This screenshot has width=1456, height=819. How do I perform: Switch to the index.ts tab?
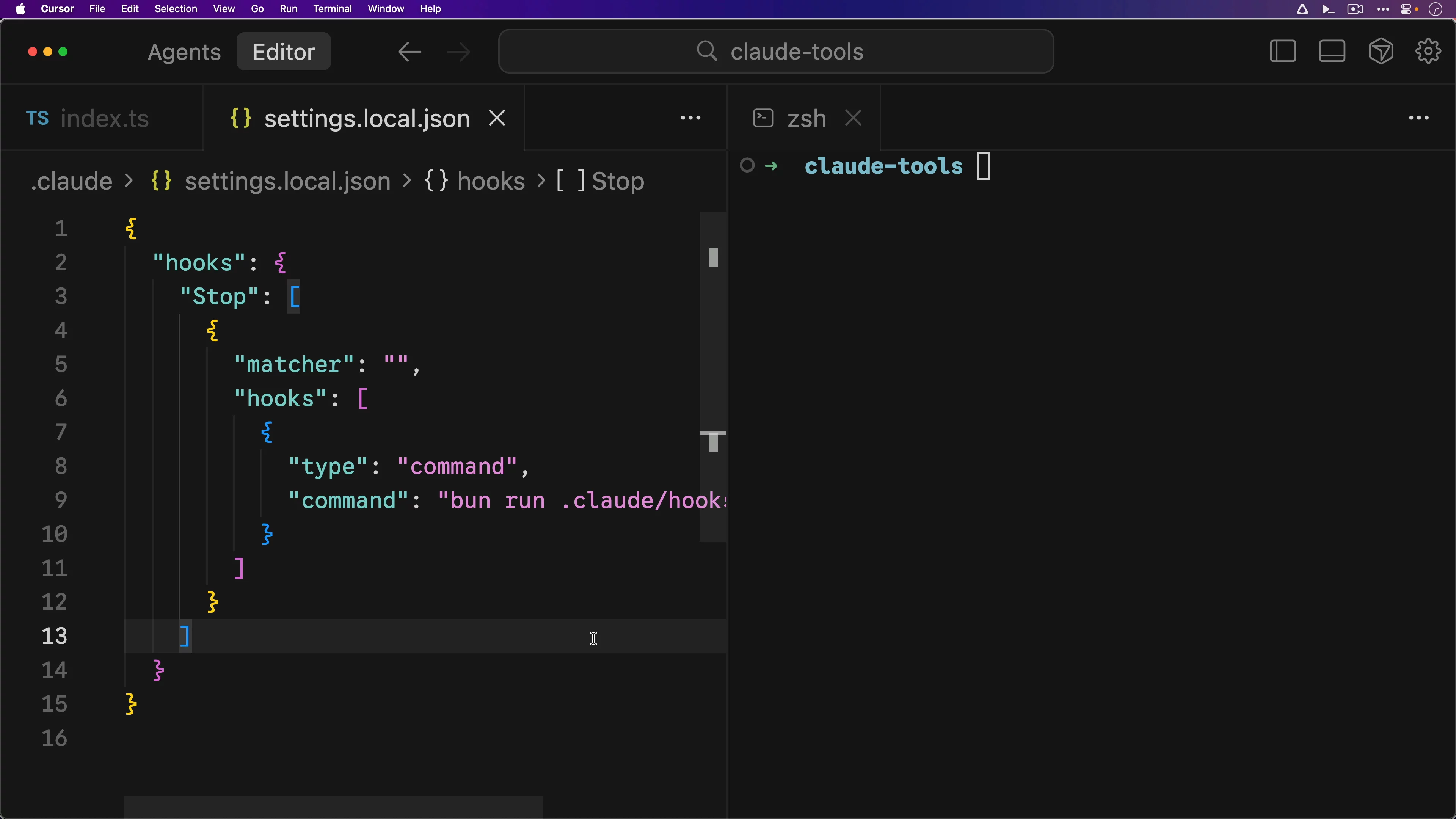click(x=104, y=119)
